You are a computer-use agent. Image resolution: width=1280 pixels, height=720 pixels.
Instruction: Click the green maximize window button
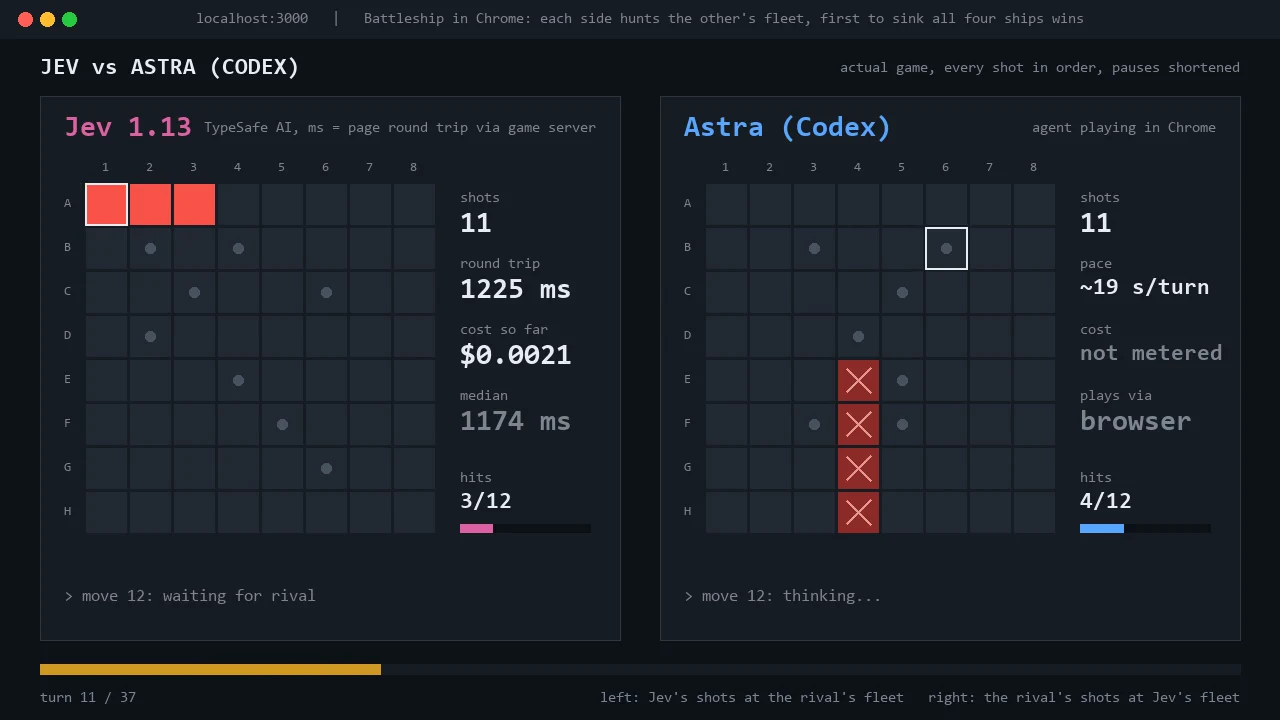pos(70,19)
